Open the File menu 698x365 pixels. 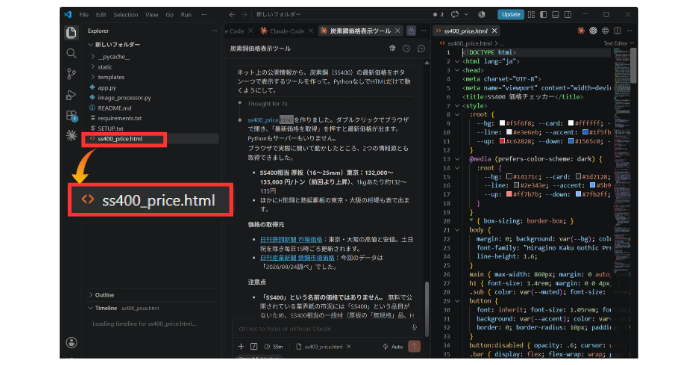tap(84, 15)
